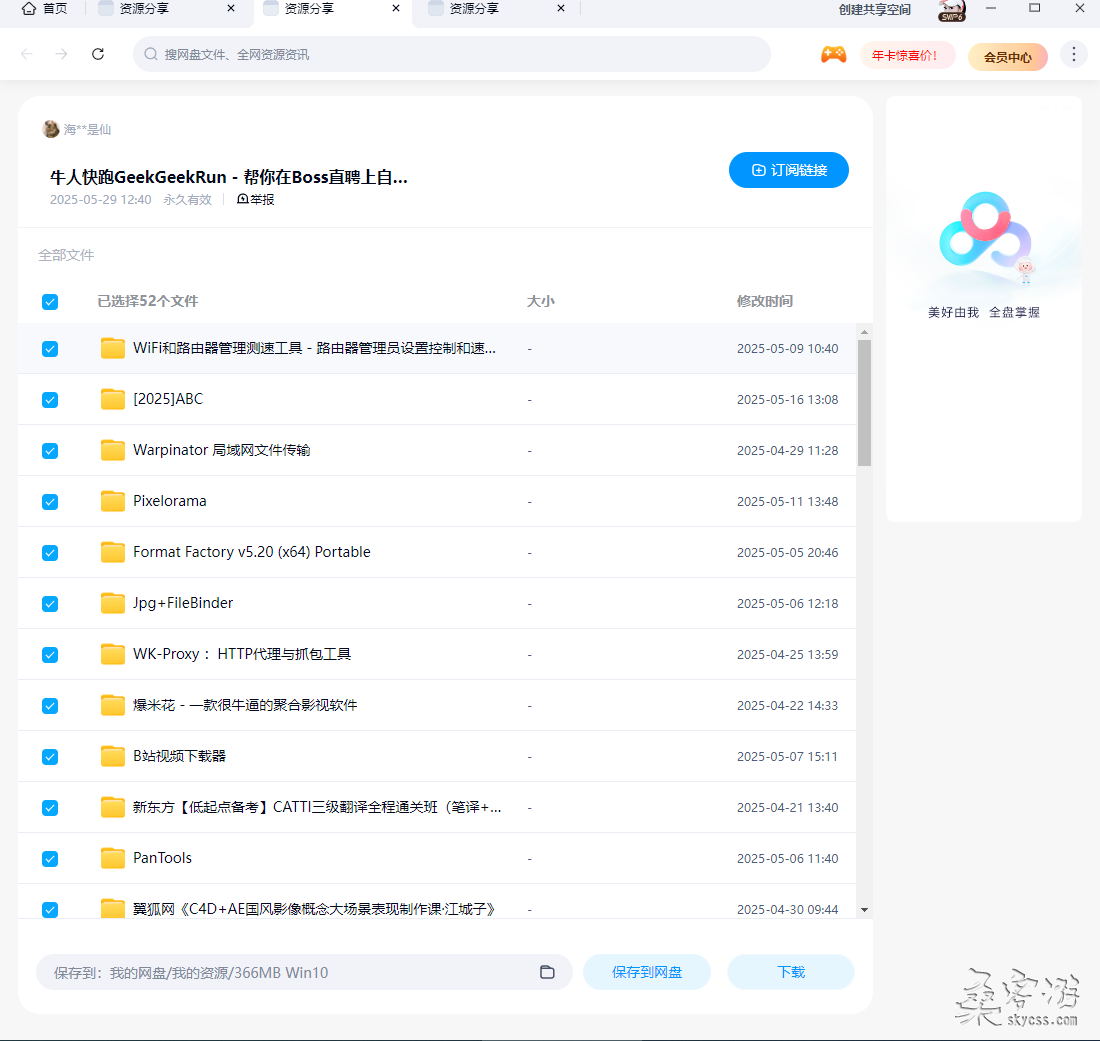Click the 保存到网盘 button

(x=647, y=972)
